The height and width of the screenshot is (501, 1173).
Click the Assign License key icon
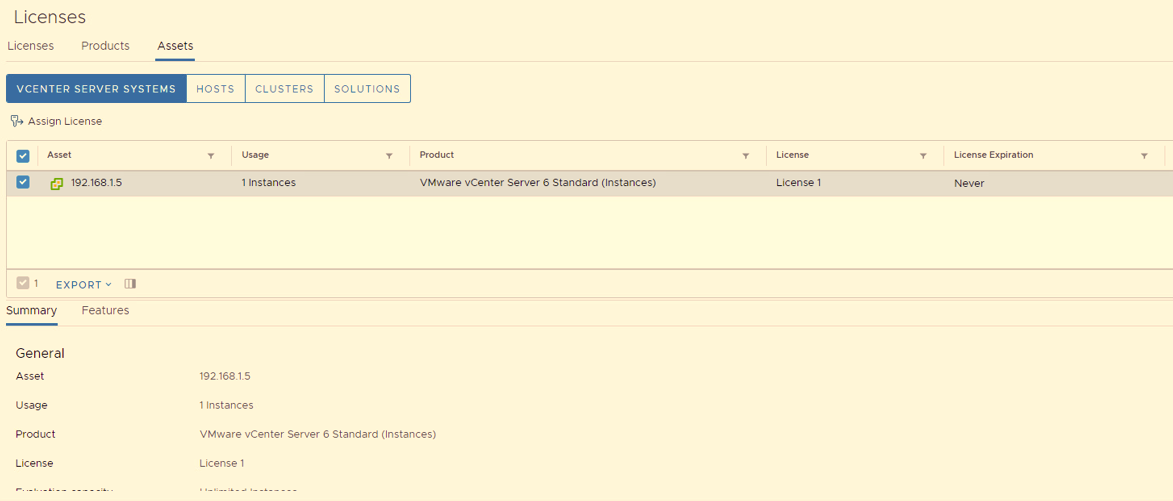[16, 121]
